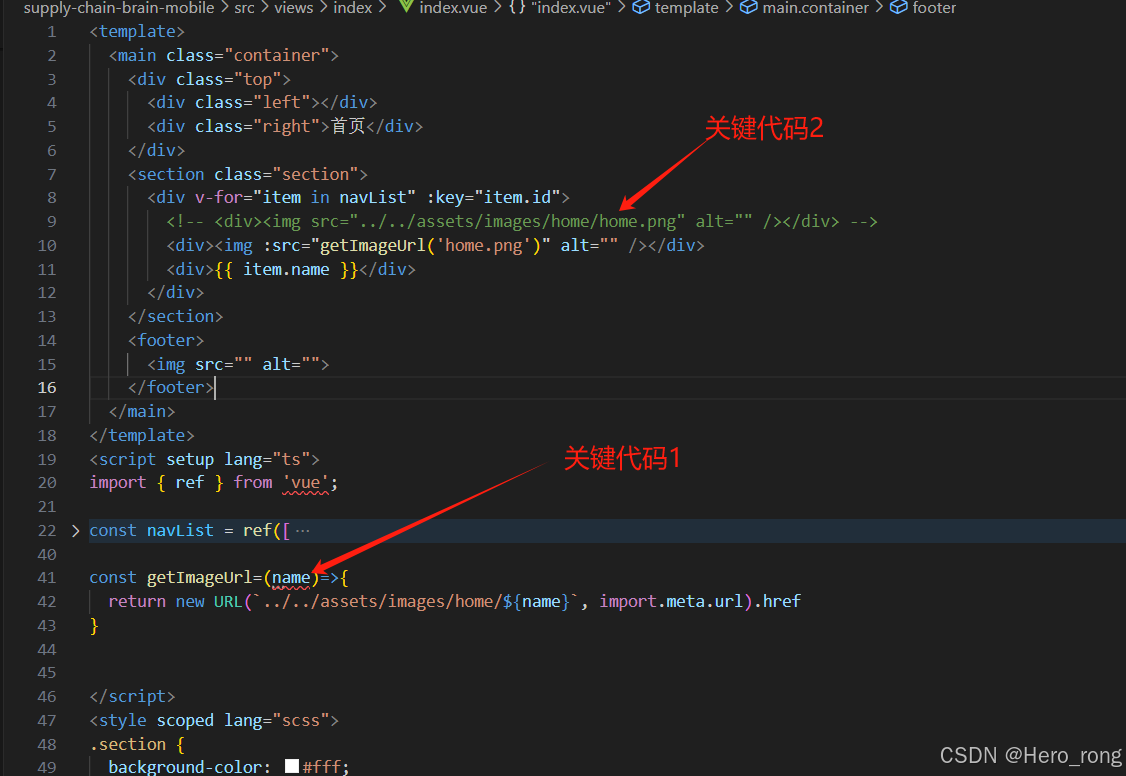1126x776 pixels.
Task: Click lang="ts" on the script tag
Action: point(267,459)
